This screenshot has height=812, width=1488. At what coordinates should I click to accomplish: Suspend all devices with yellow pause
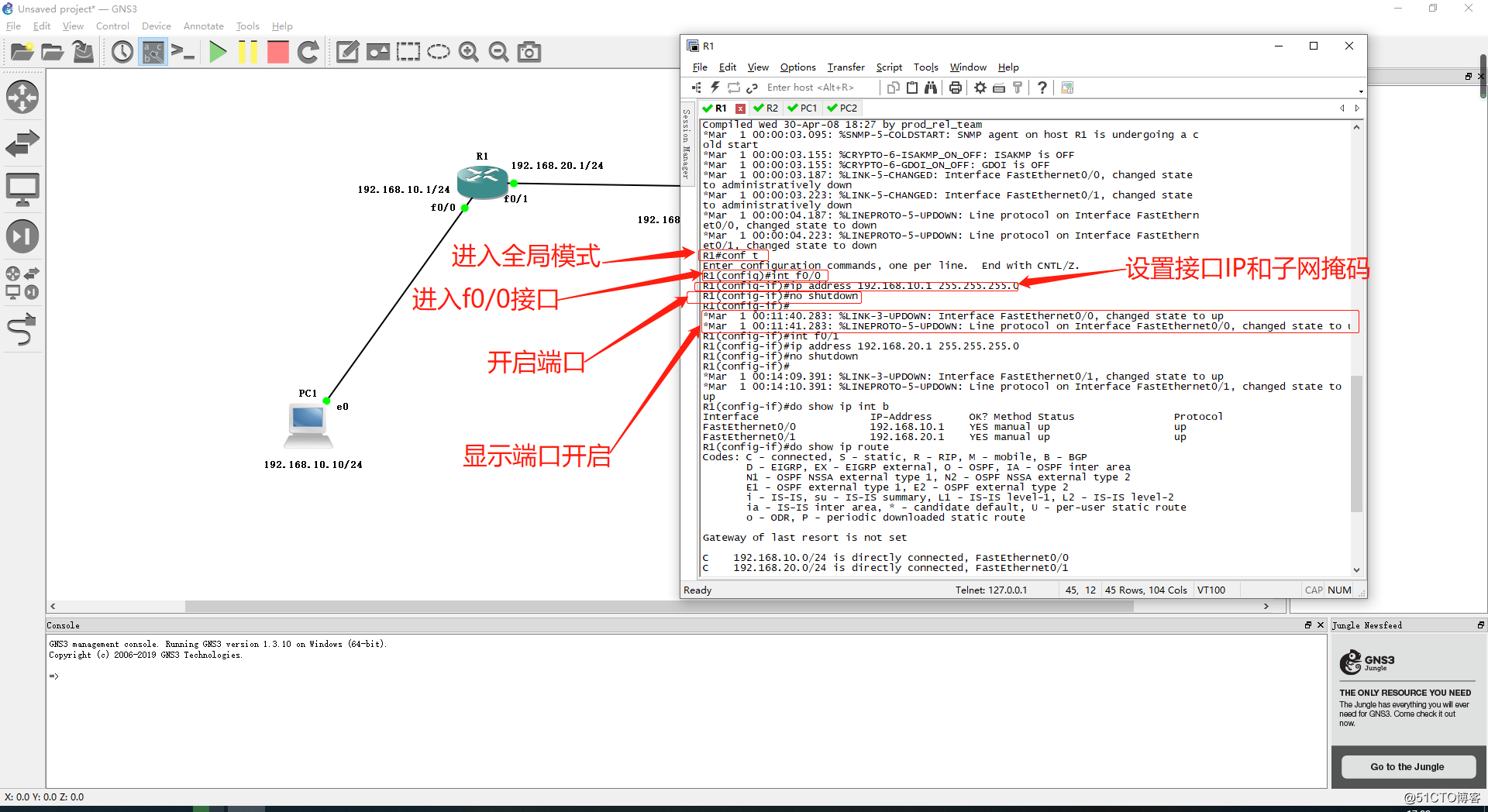pyautogui.click(x=248, y=52)
